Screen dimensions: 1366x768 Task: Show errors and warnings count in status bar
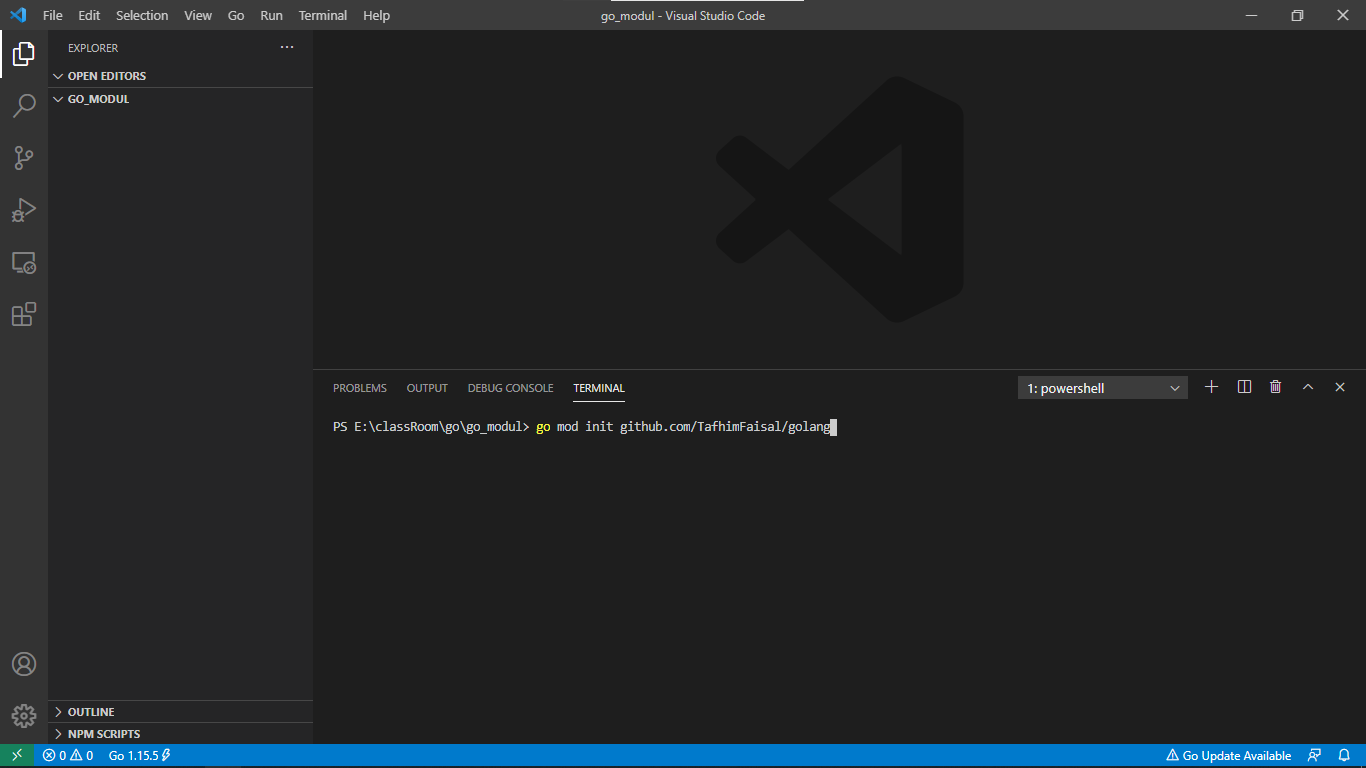(68, 756)
